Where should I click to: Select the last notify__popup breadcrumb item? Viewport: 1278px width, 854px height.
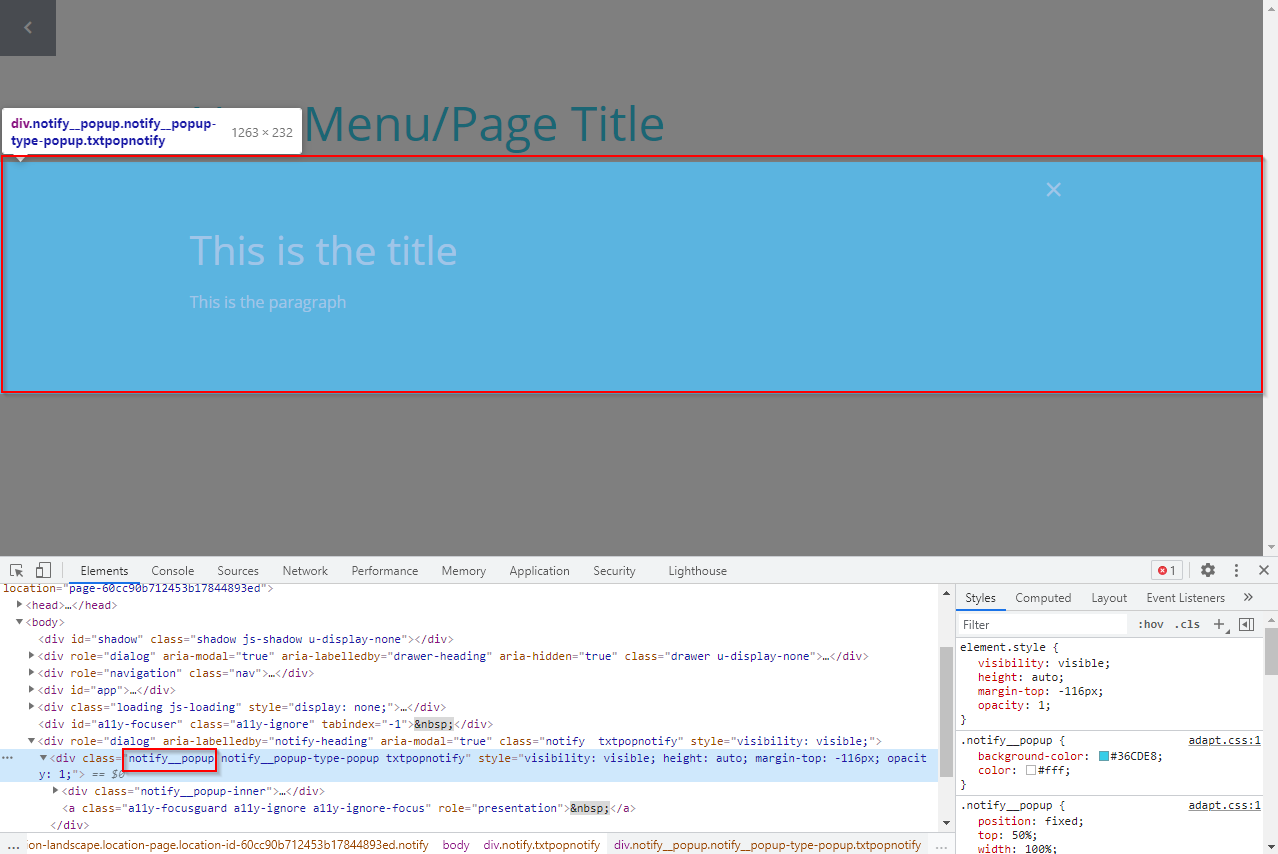768,845
